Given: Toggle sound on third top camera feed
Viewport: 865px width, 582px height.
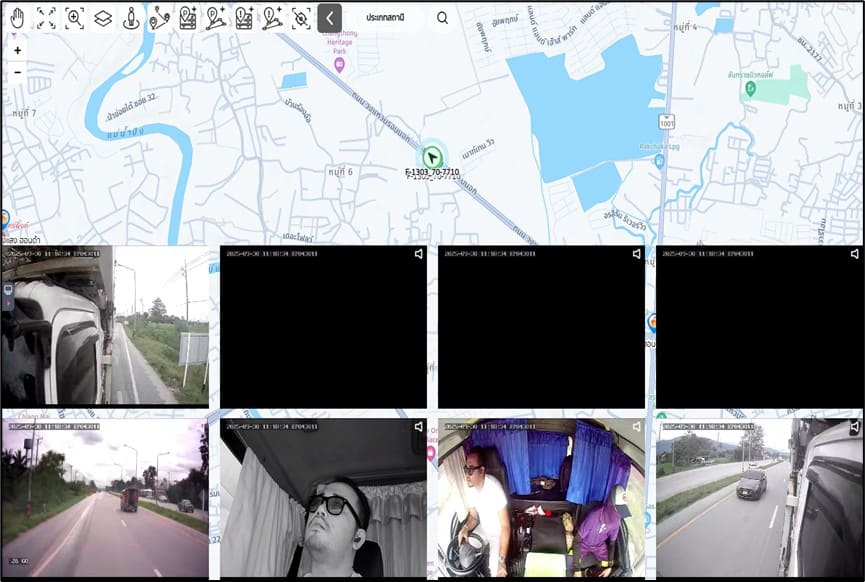Looking at the screenshot, I should point(636,254).
